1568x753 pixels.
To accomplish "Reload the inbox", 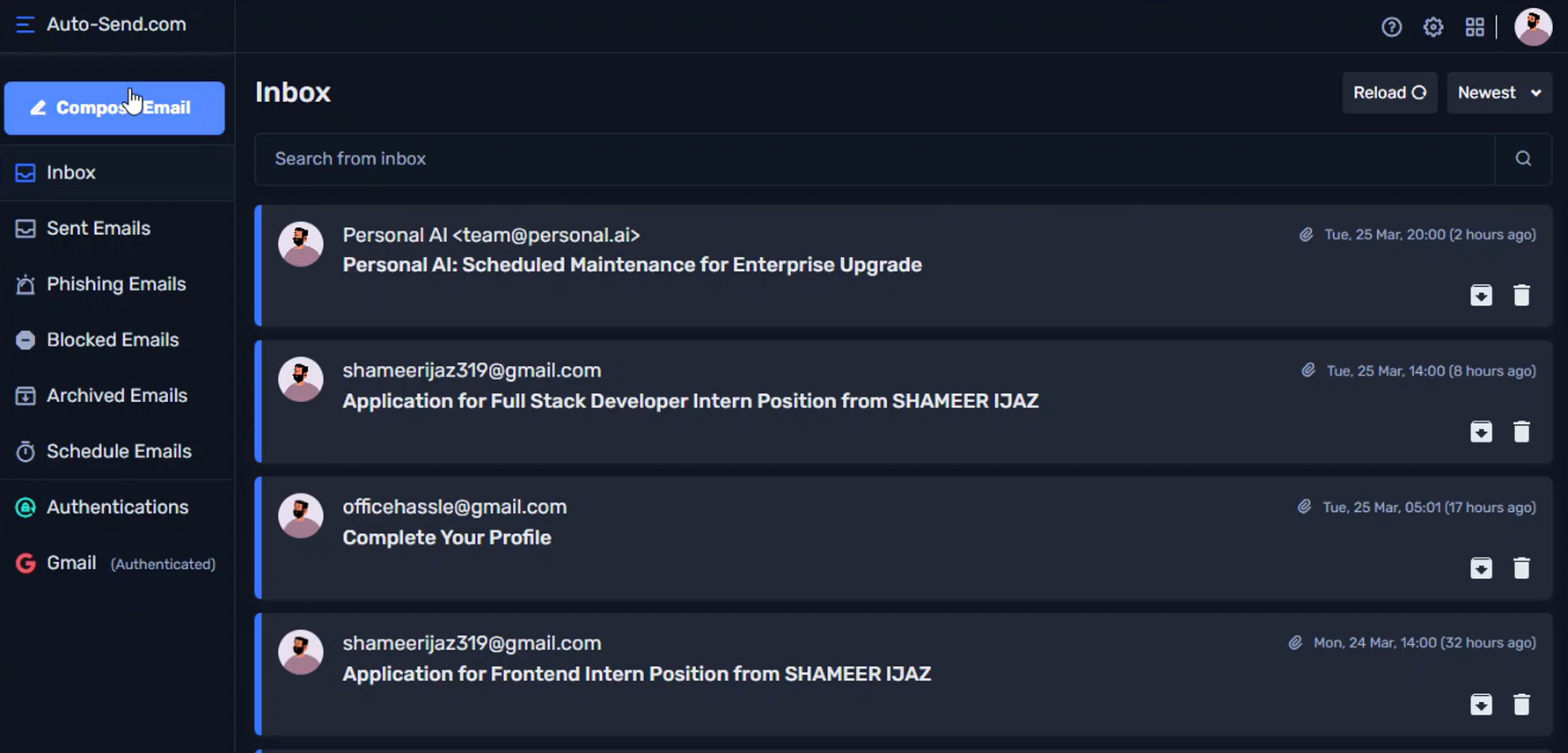I will tap(1389, 92).
